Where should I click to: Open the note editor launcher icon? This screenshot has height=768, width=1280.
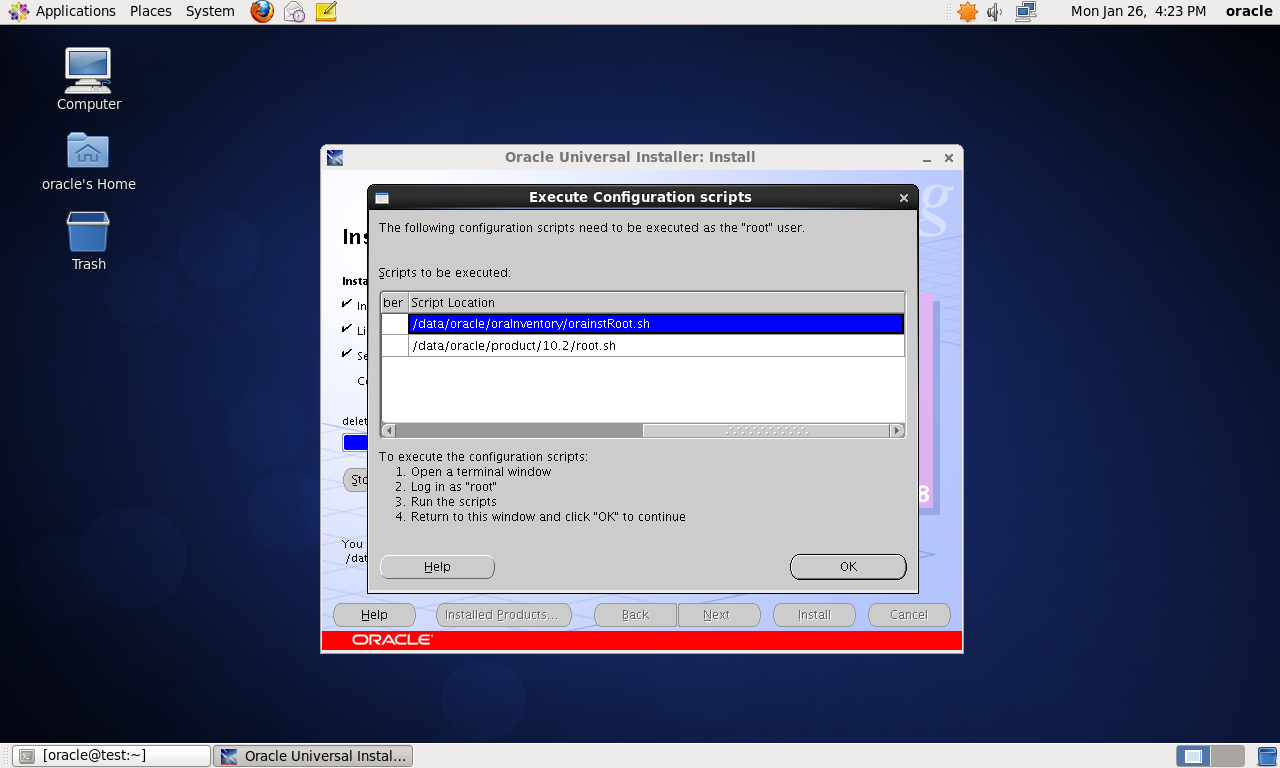(x=326, y=12)
